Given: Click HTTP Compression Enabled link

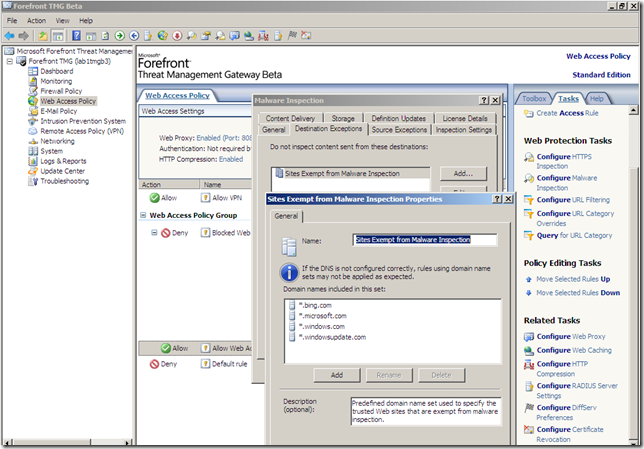Looking at the screenshot, I should 231,159.
